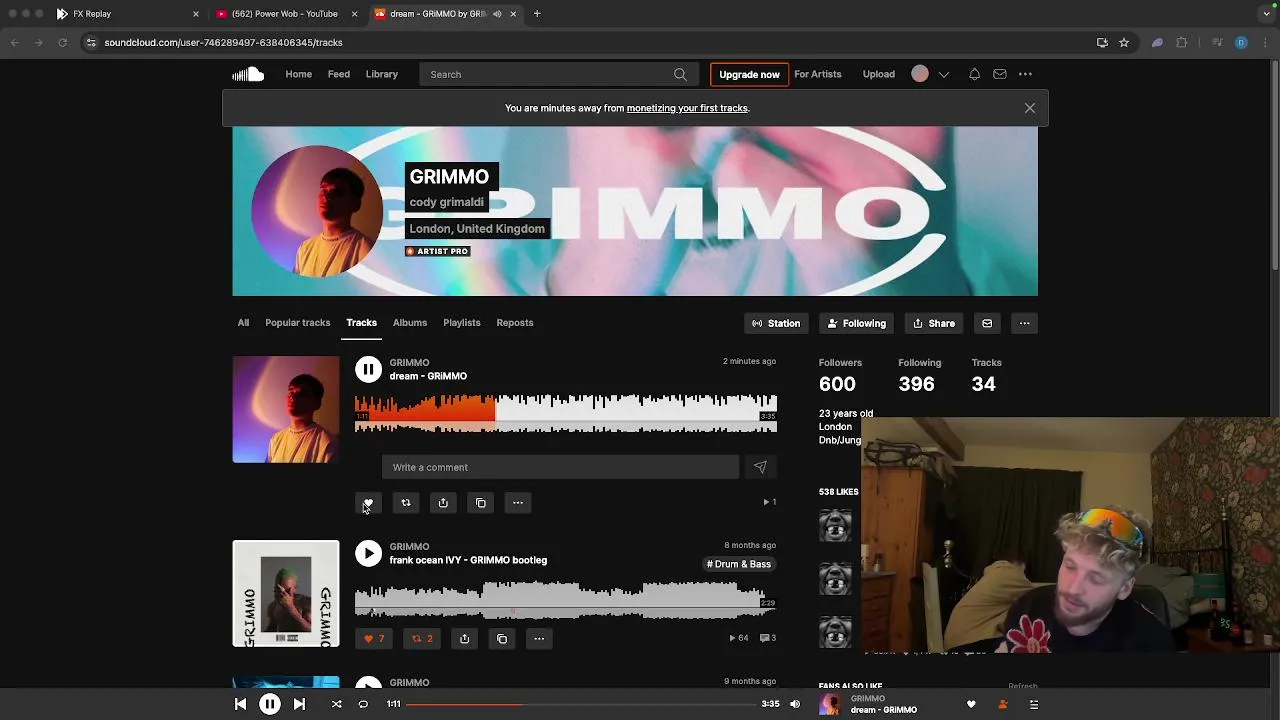Screen dimensions: 1280x720
Task: Reload the page in browser
Action: pos(62,43)
